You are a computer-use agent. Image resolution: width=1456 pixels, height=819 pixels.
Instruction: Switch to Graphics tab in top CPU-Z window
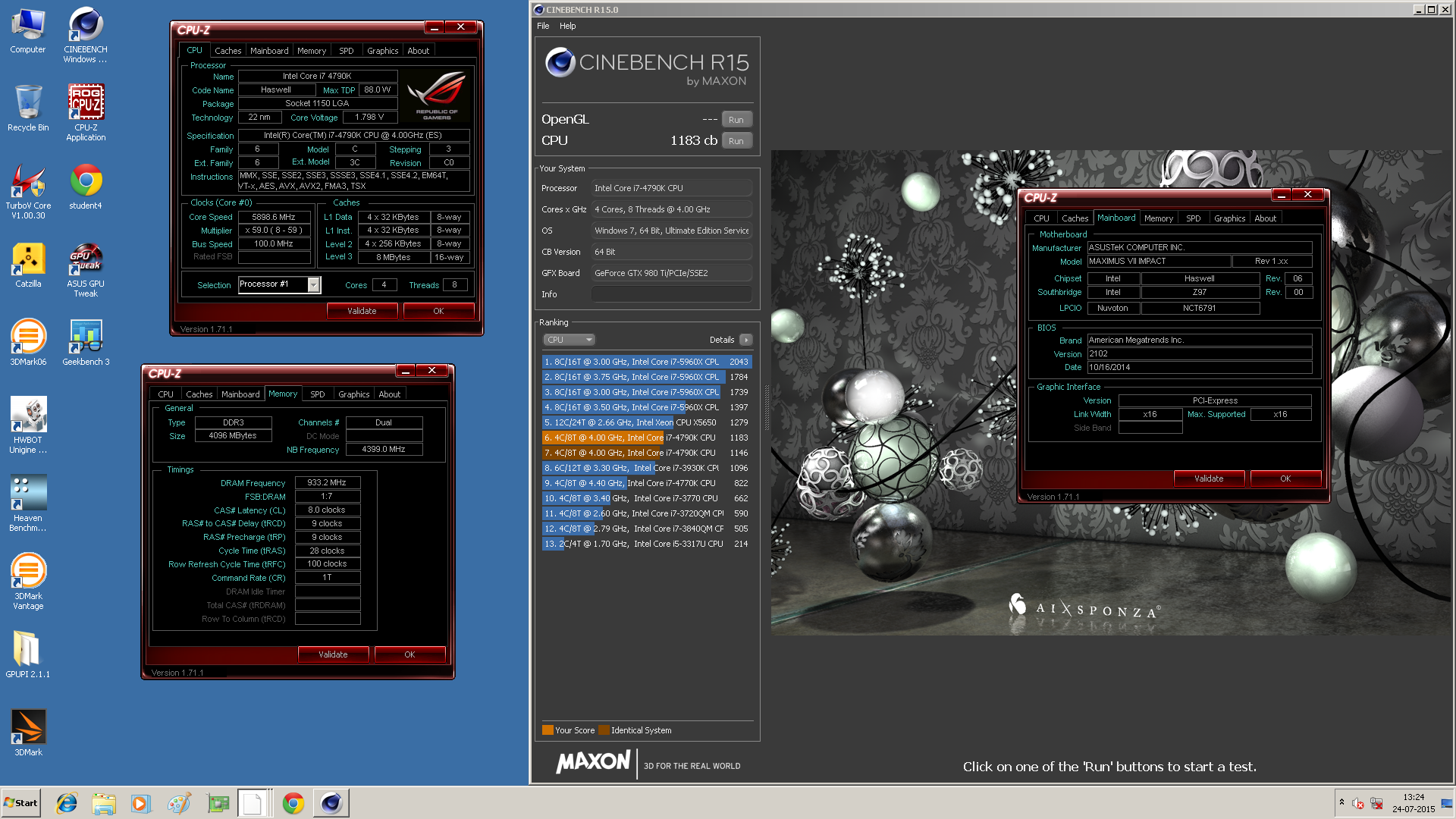[x=382, y=51]
